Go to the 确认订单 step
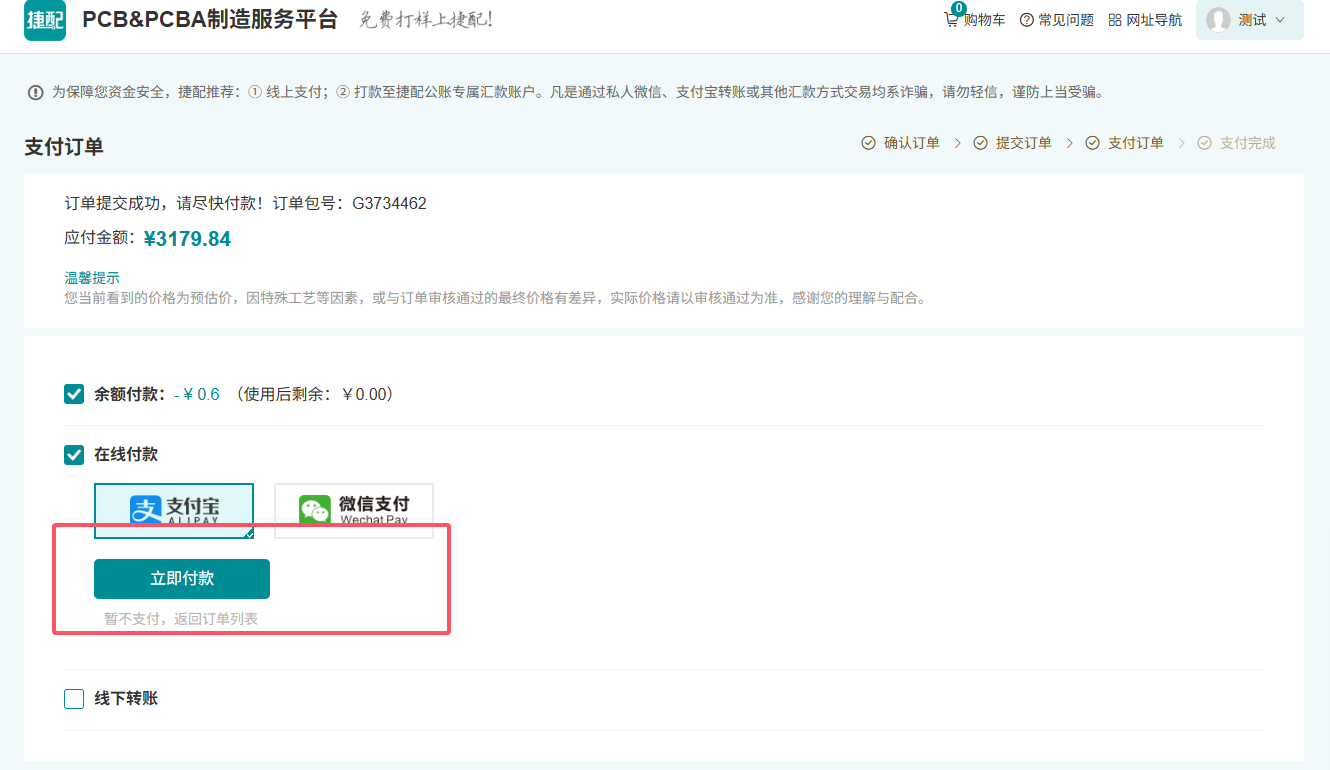Screen dimensions: 1330x770 coord(911,143)
